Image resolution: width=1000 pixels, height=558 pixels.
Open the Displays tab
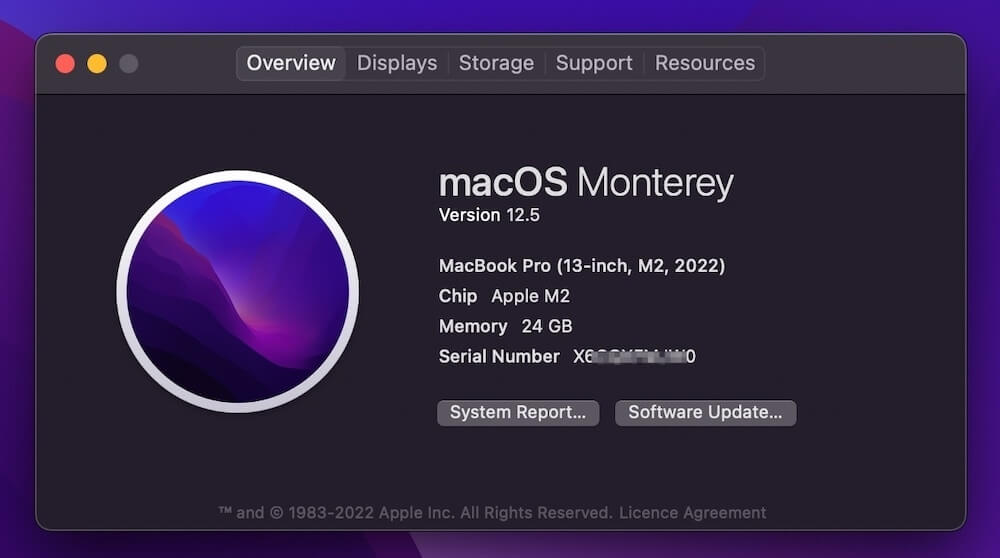tap(397, 63)
